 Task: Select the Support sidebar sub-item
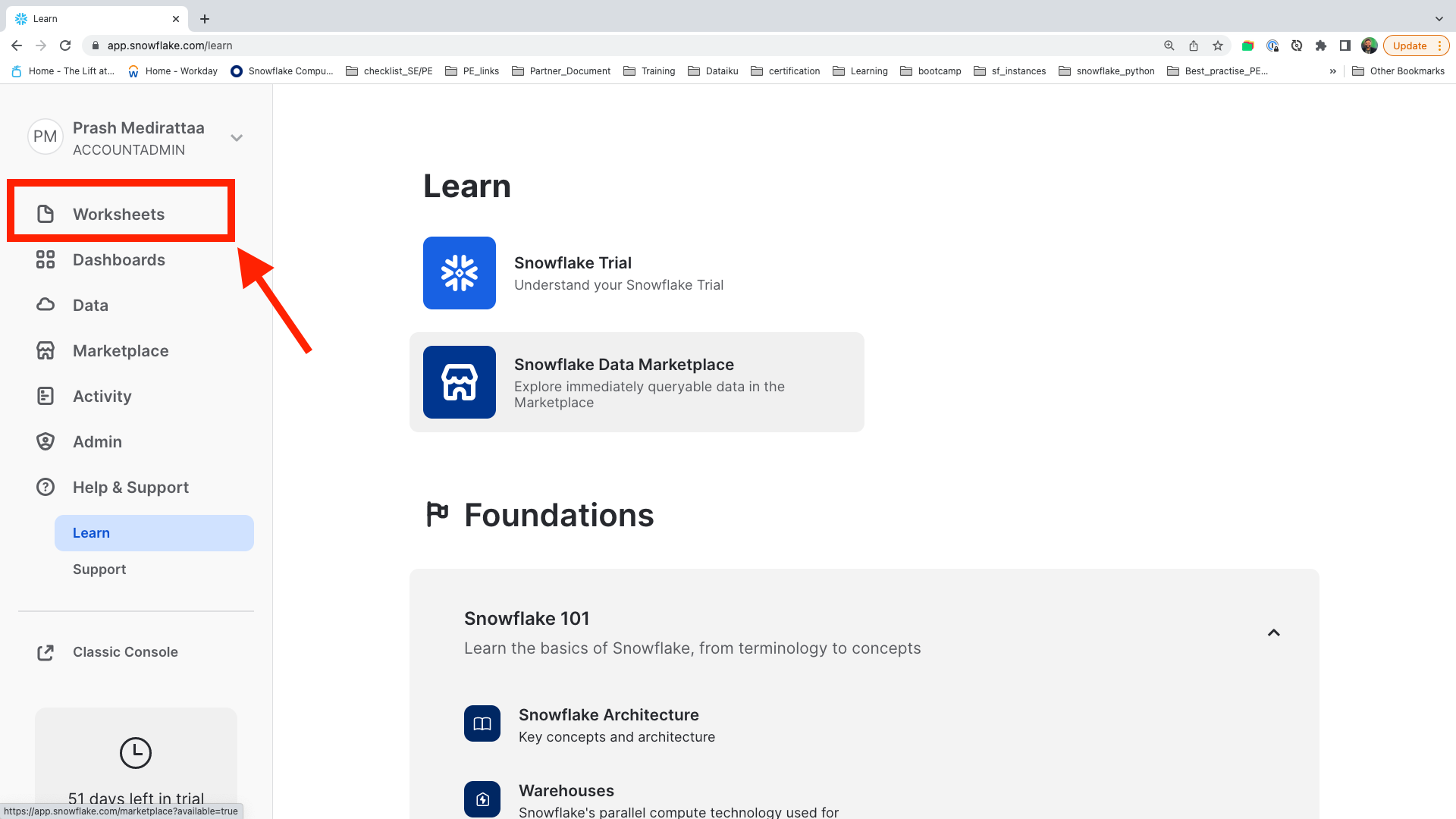tap(99, 570)
